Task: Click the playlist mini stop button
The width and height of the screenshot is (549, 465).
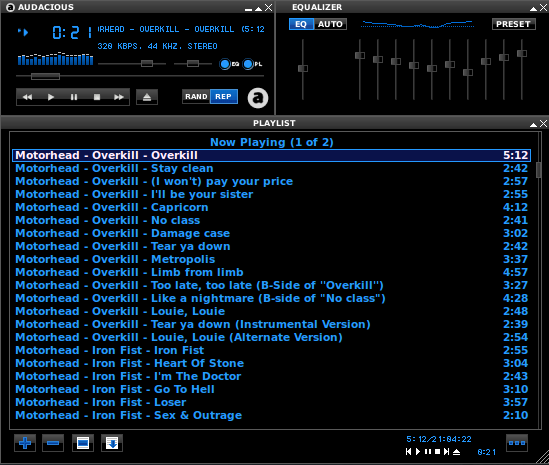Action: [x=437, y=452]
